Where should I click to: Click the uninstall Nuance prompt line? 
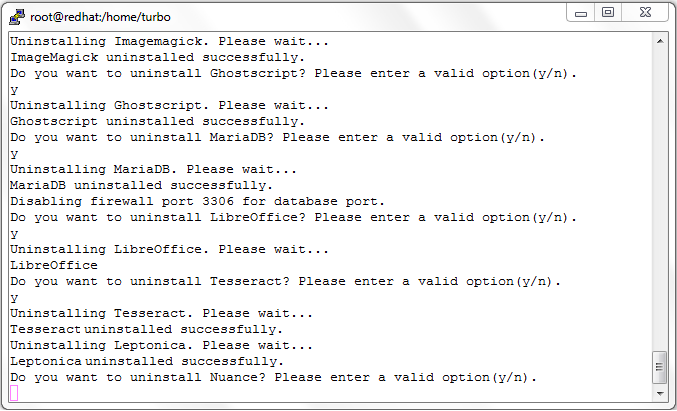click(273, 377)
